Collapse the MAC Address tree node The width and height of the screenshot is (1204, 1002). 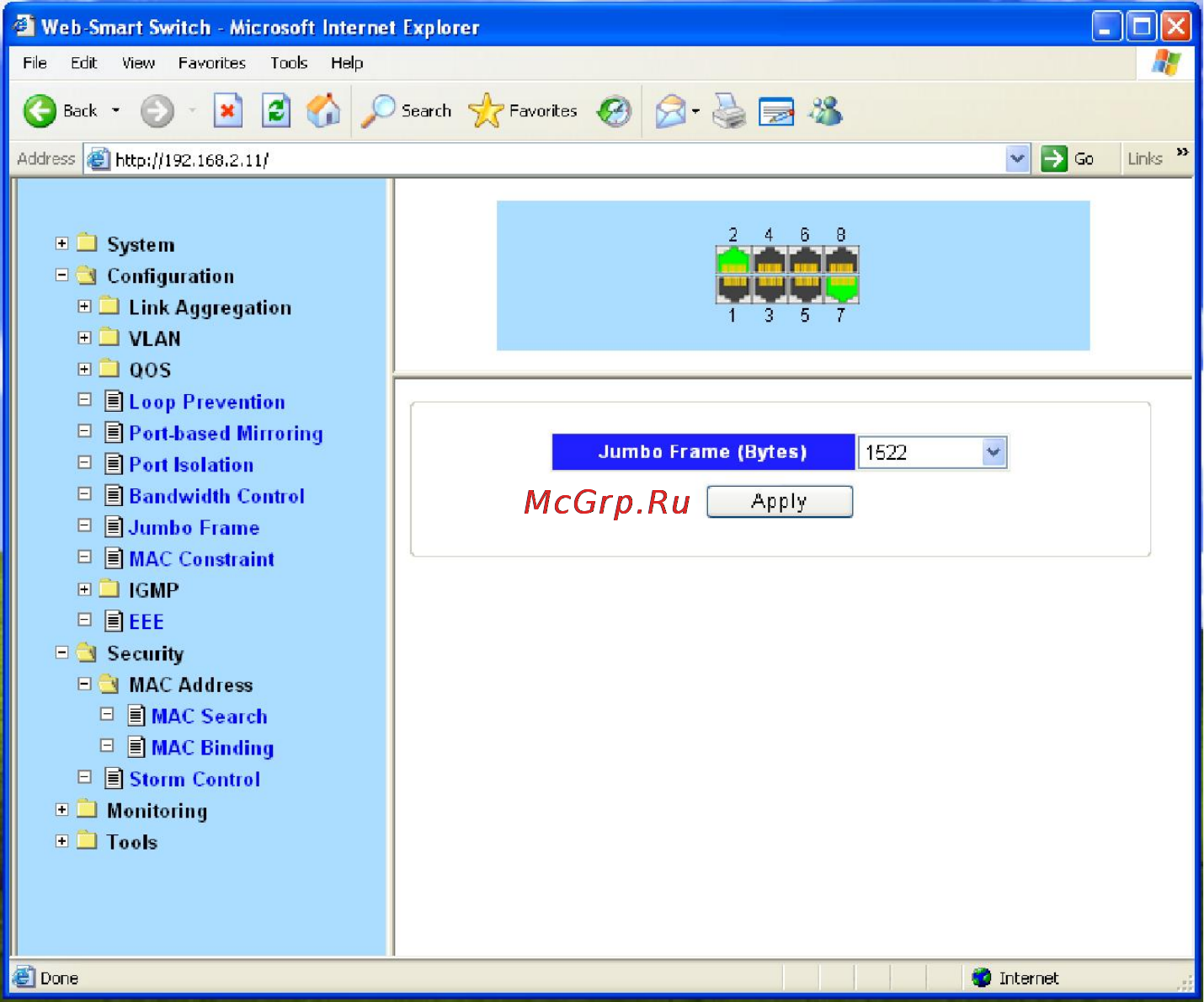click(84, 684)
